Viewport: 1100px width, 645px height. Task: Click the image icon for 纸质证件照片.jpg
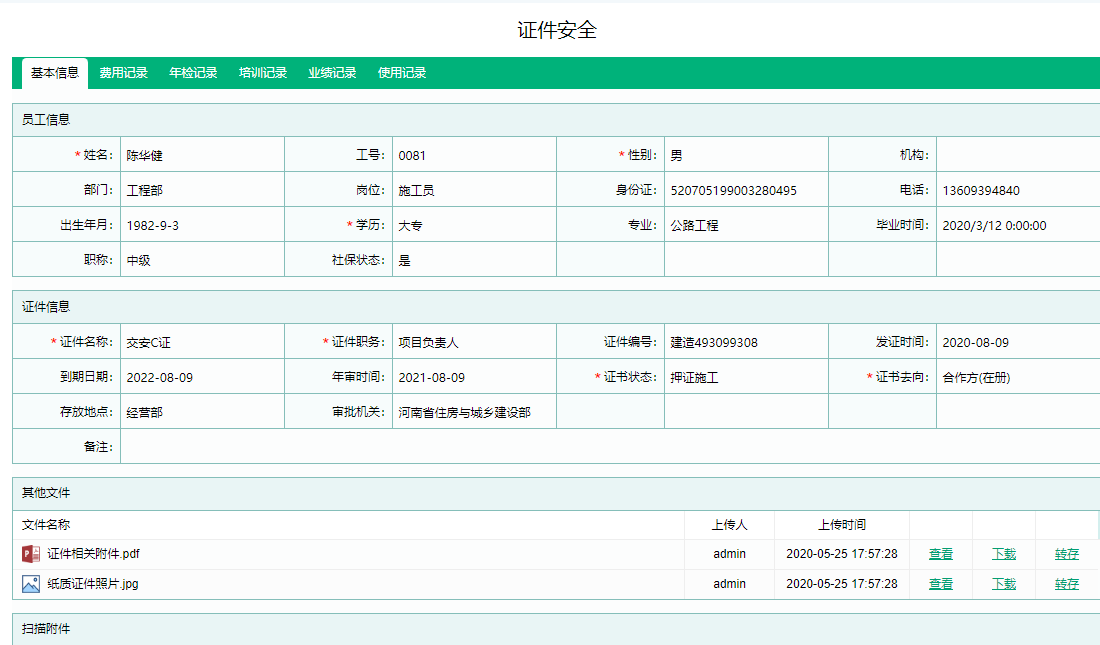pyautogui.click(x=31, y=584)
